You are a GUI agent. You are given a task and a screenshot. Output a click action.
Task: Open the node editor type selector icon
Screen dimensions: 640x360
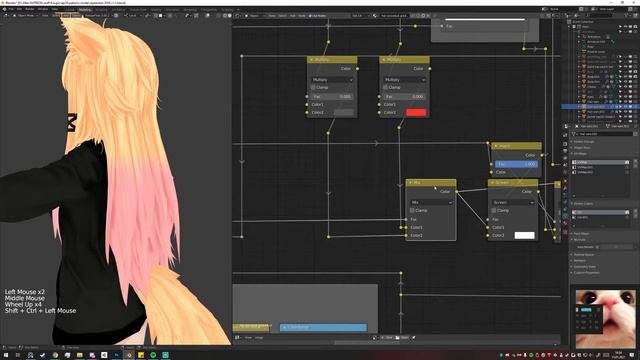[238, 16]
